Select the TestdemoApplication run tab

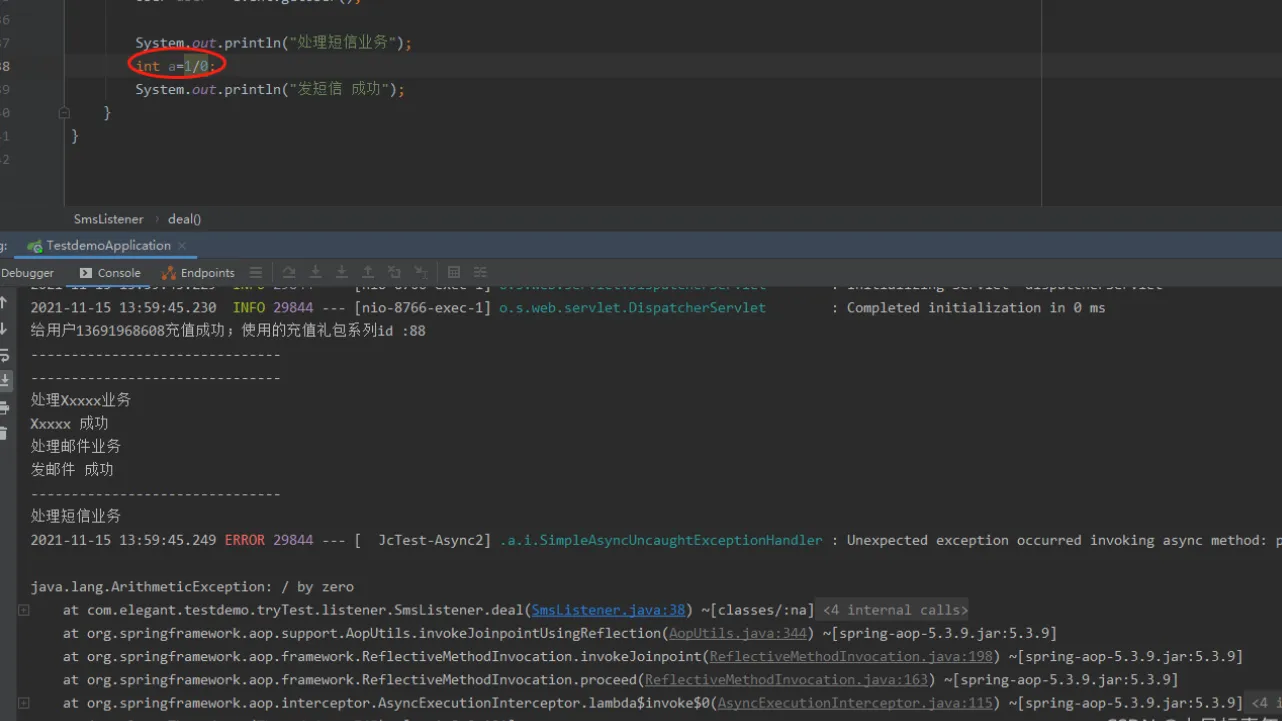(x=108, y=246)
